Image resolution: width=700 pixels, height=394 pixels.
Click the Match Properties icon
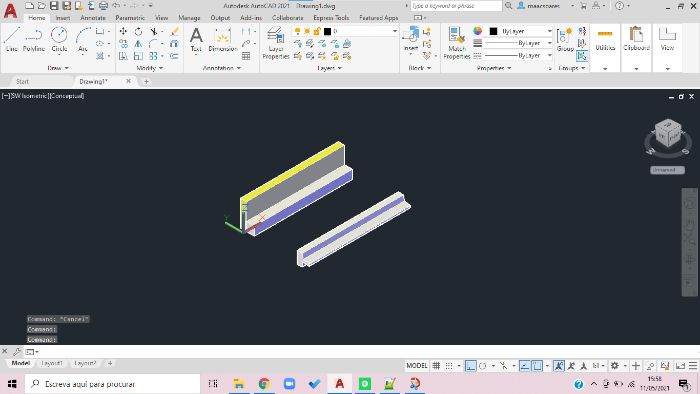pyautogui.click(x=456, y=43)
